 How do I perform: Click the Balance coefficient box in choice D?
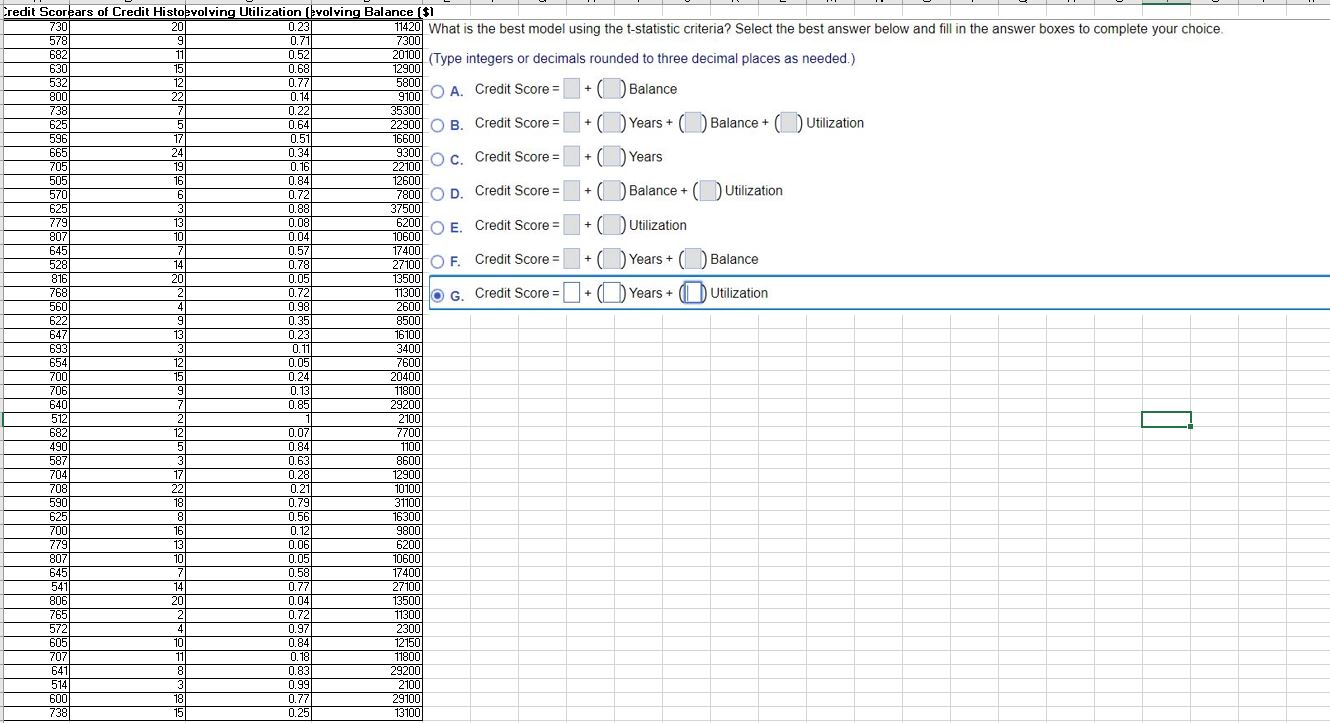(613, 190)
